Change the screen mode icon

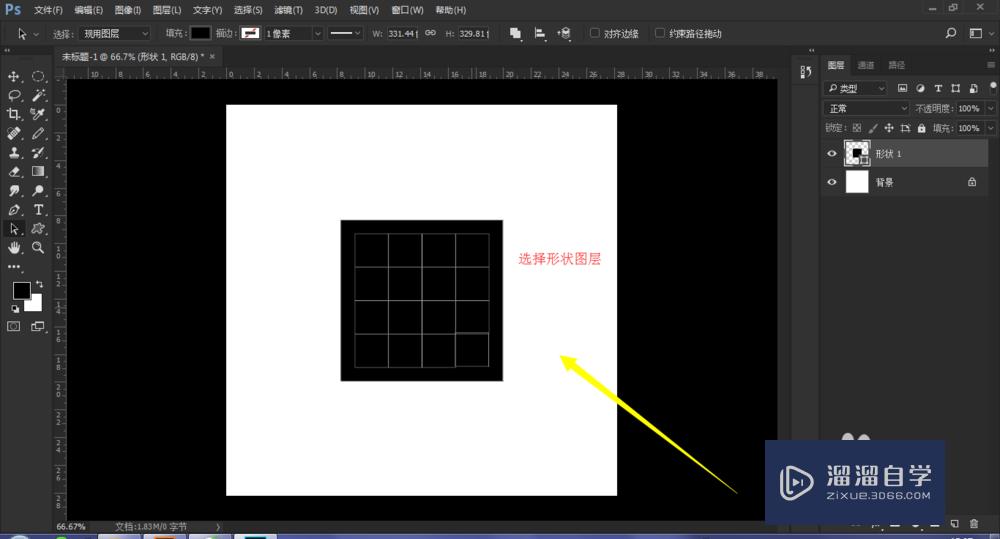(x=38, y=327)
